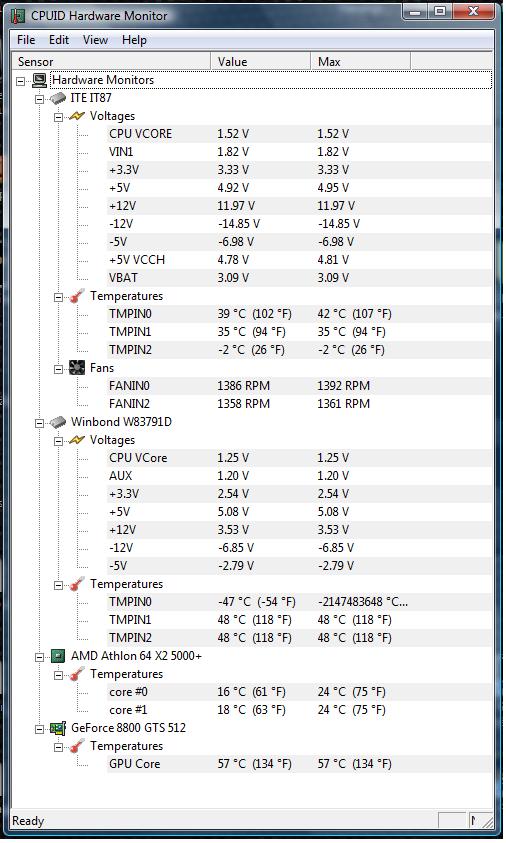The width and height of the screenshot is (506, 843).
Task: Maximize the Hardware Monitor window
Action: coord(440,11)
